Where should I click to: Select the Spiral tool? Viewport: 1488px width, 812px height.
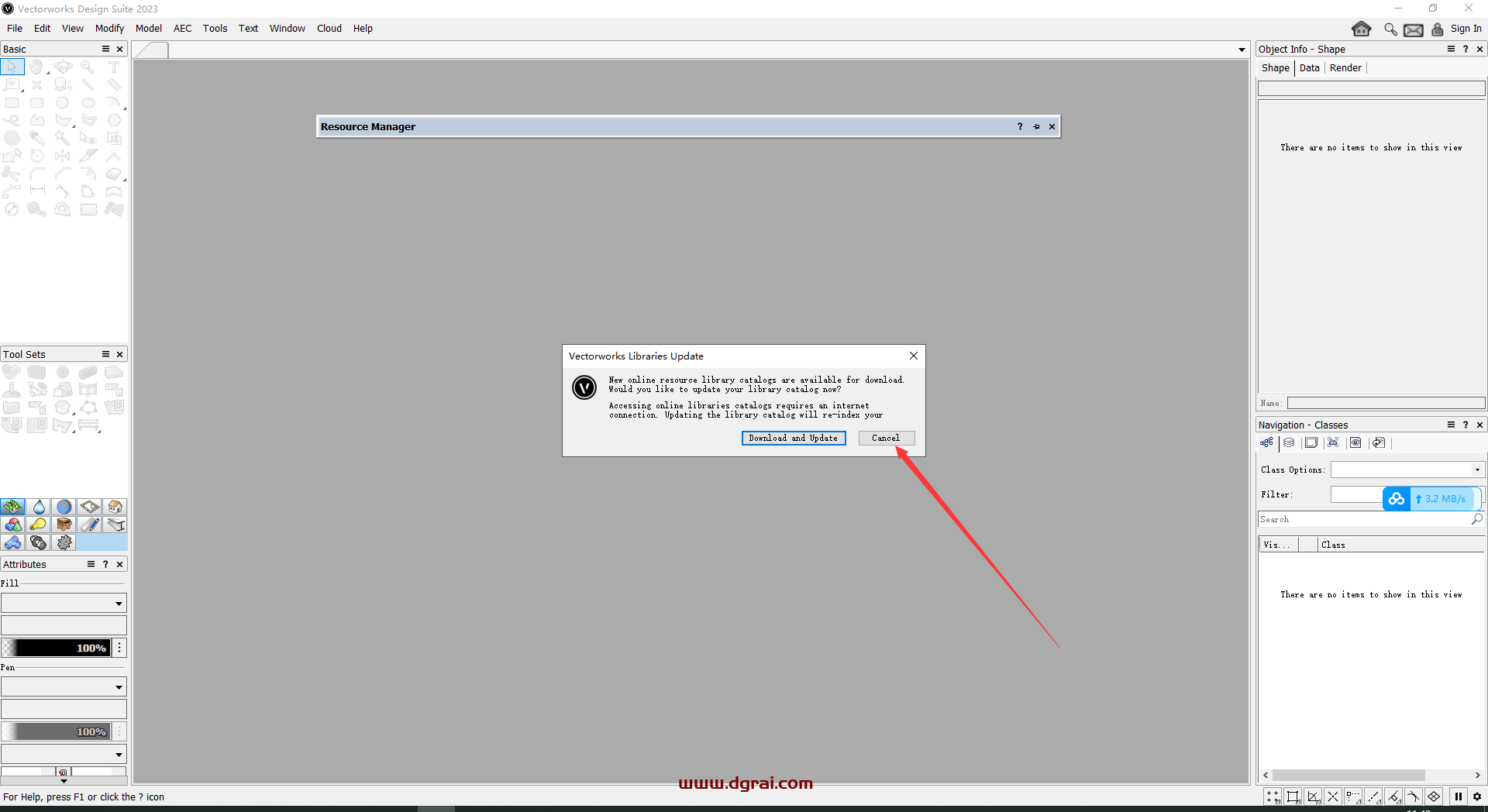(x=12, y=139)
